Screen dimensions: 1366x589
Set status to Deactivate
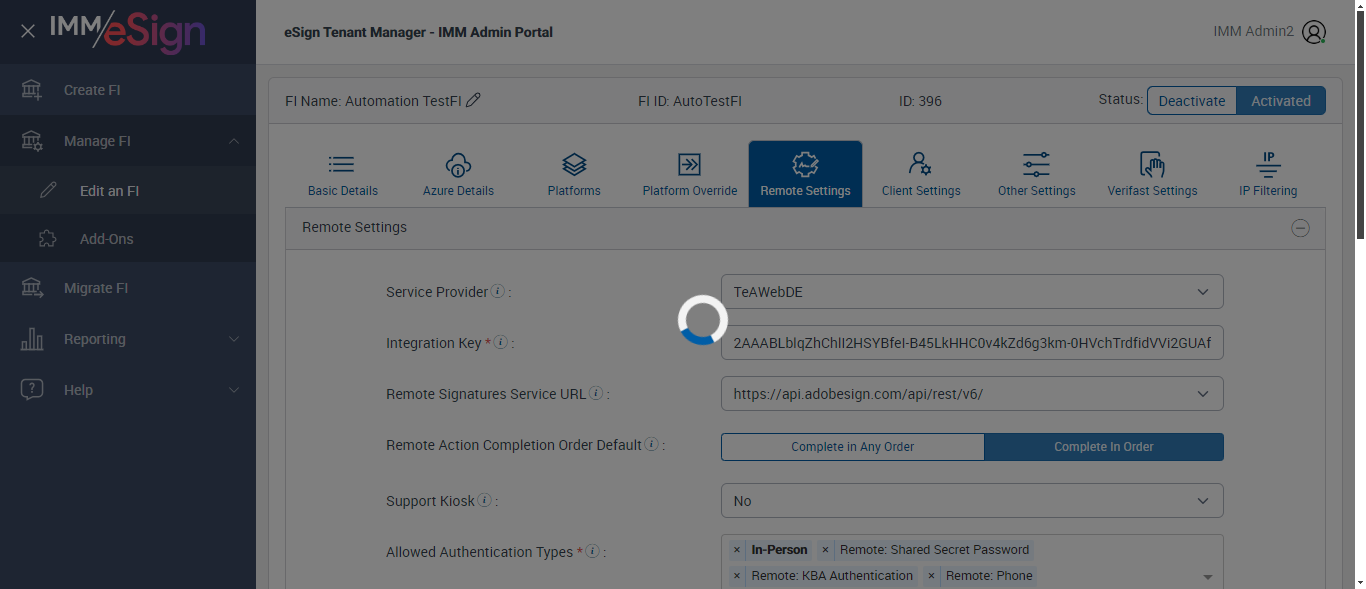[x=1192, y=101]
